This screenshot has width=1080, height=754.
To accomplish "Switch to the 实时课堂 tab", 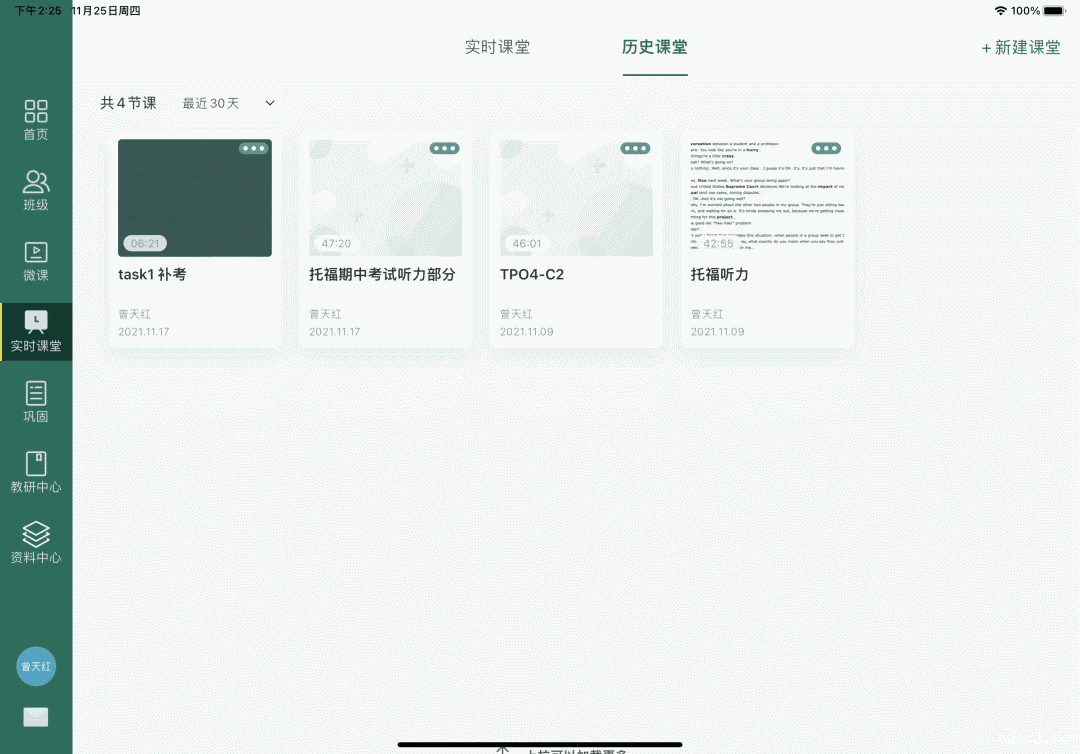I will tap(498, 47).
